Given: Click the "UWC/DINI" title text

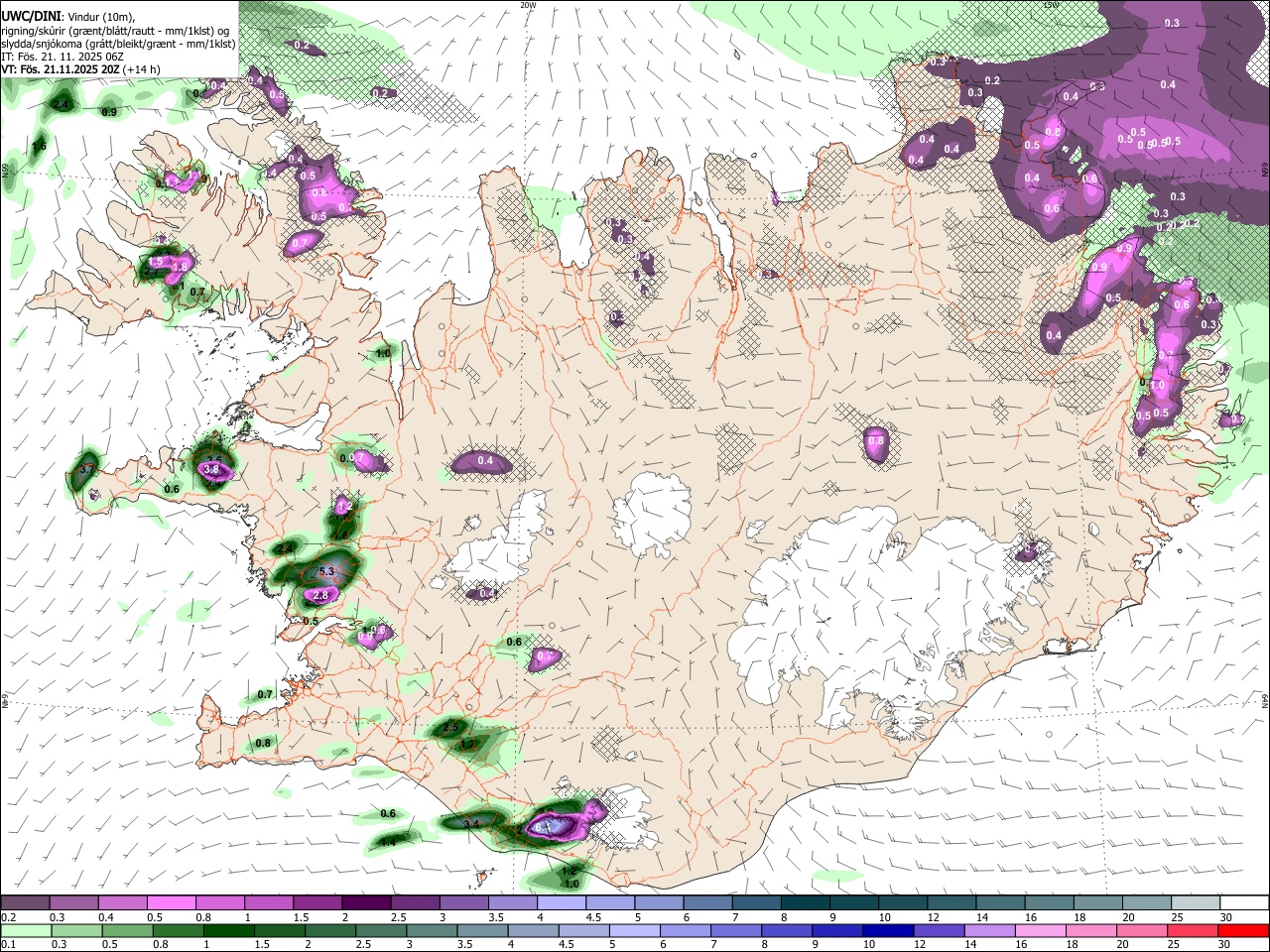Looking at the screenshot, I should (x=30, y=17).
